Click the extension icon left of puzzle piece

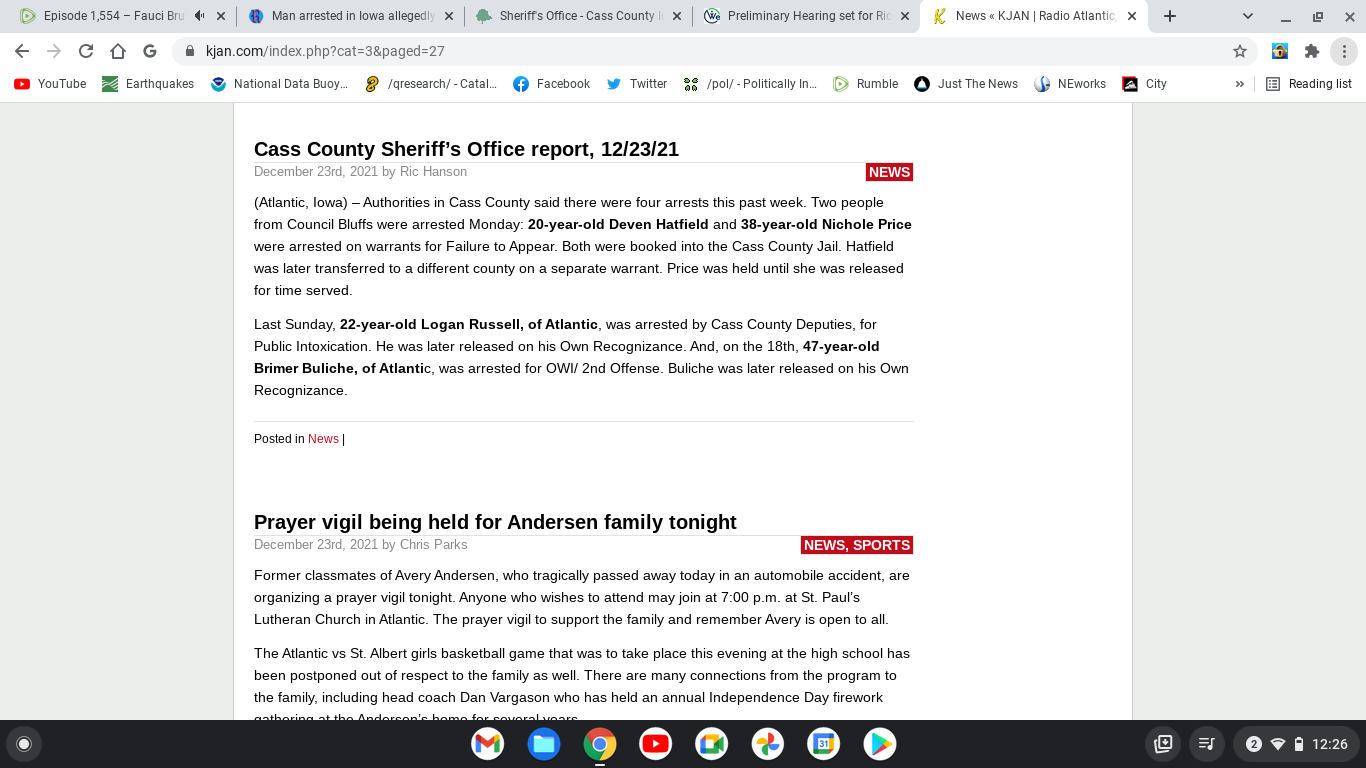pos(1280,51)
